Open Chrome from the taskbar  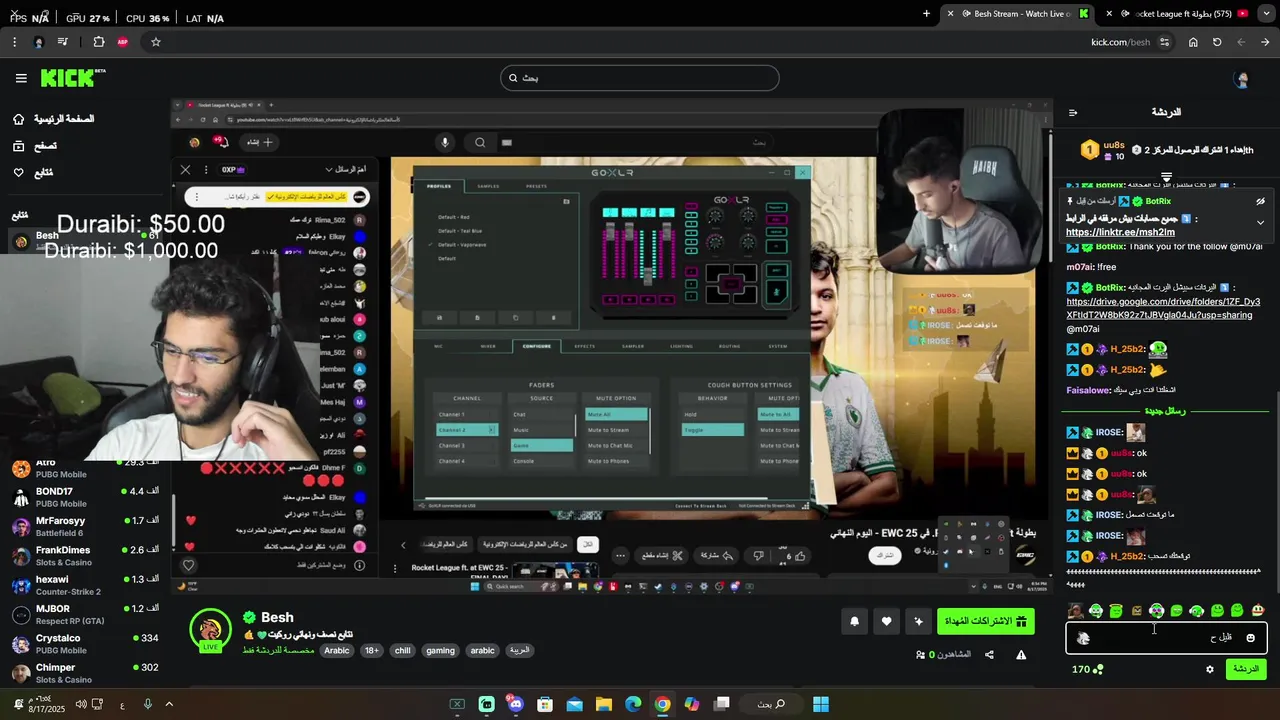click(x=662, y=704)
